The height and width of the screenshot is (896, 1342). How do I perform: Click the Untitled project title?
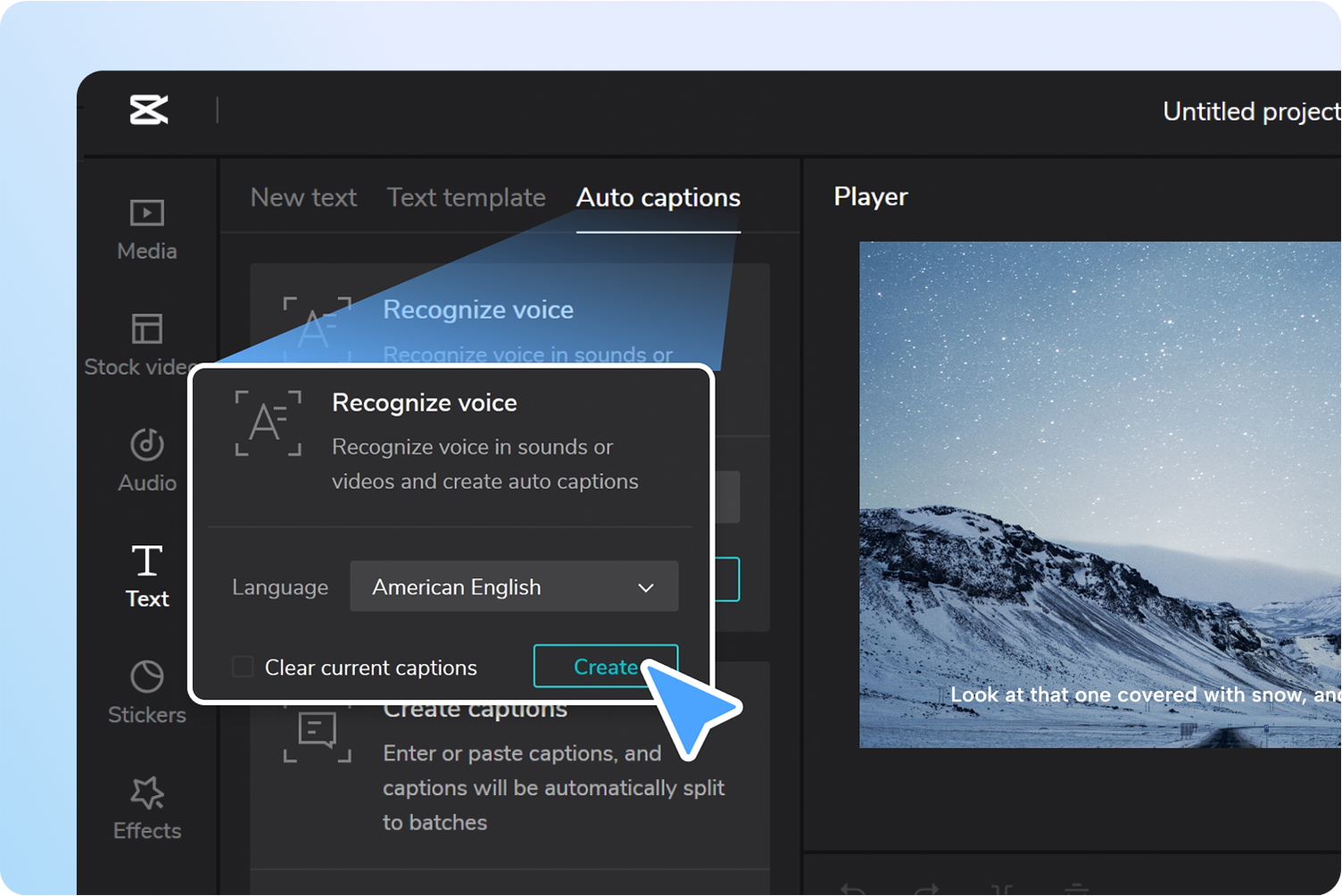pos(1250,112)
